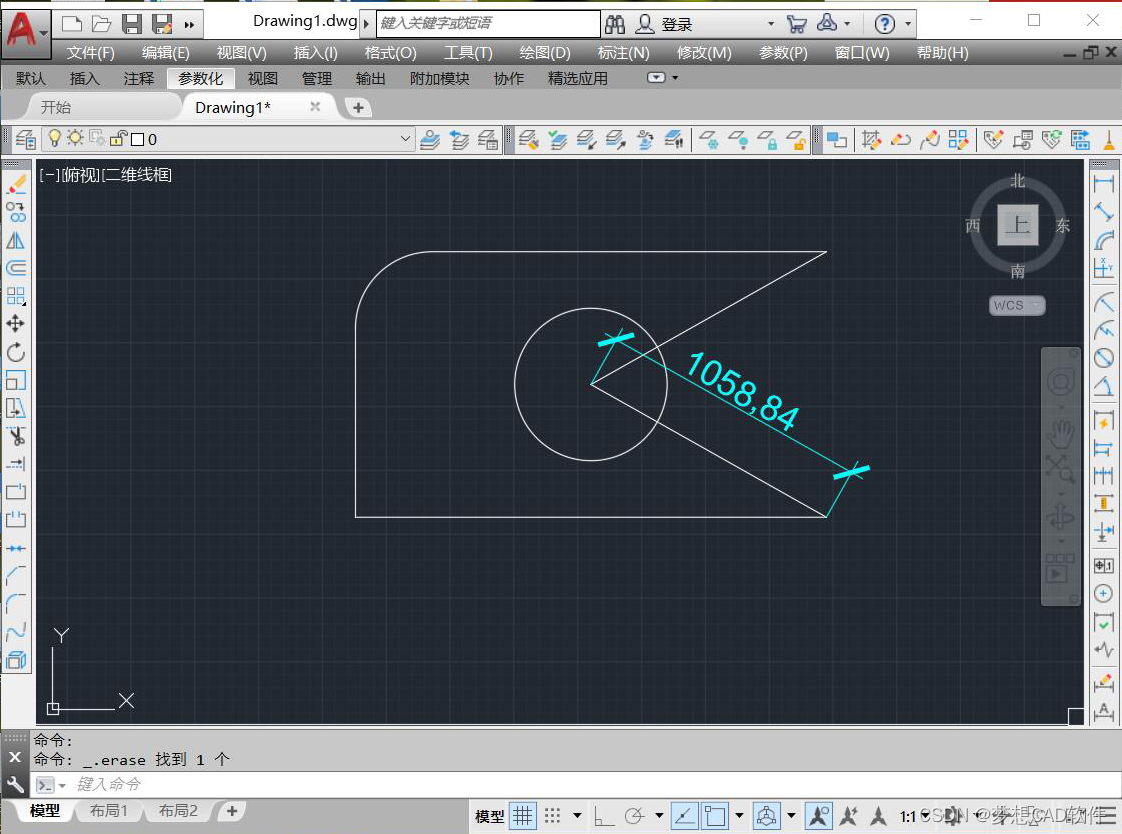The image size is (1122, 834).
Task: Click the Autodesk App Store cart icon
Action: [796, 24]
